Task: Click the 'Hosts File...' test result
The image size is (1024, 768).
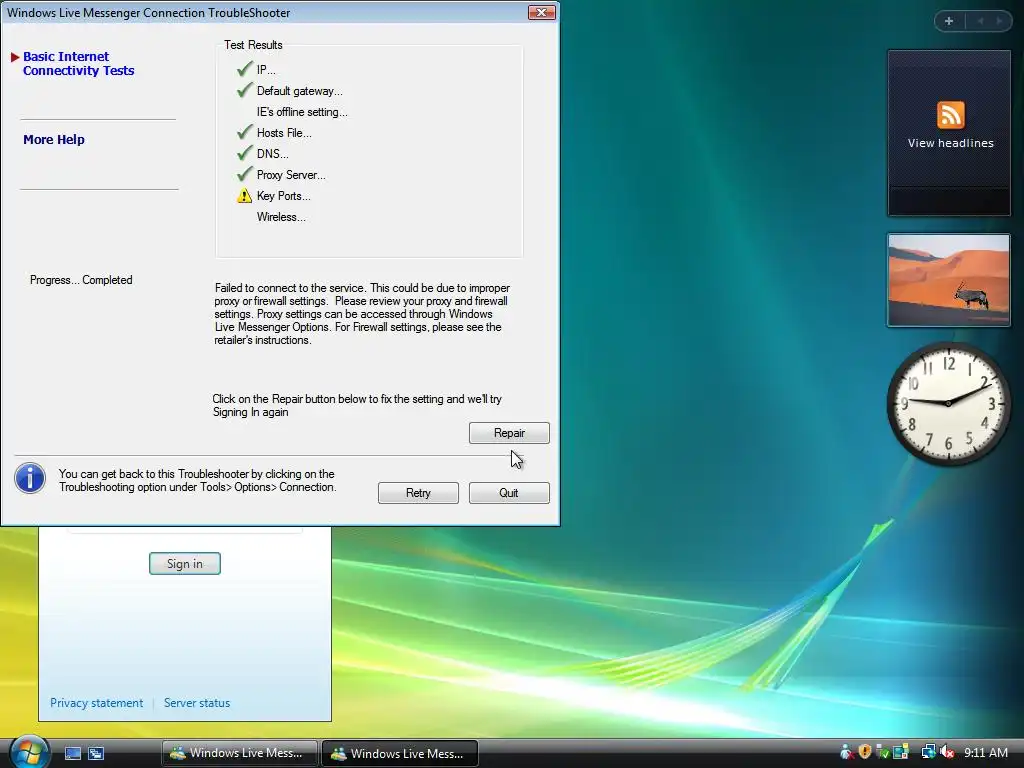Action: 284,133
